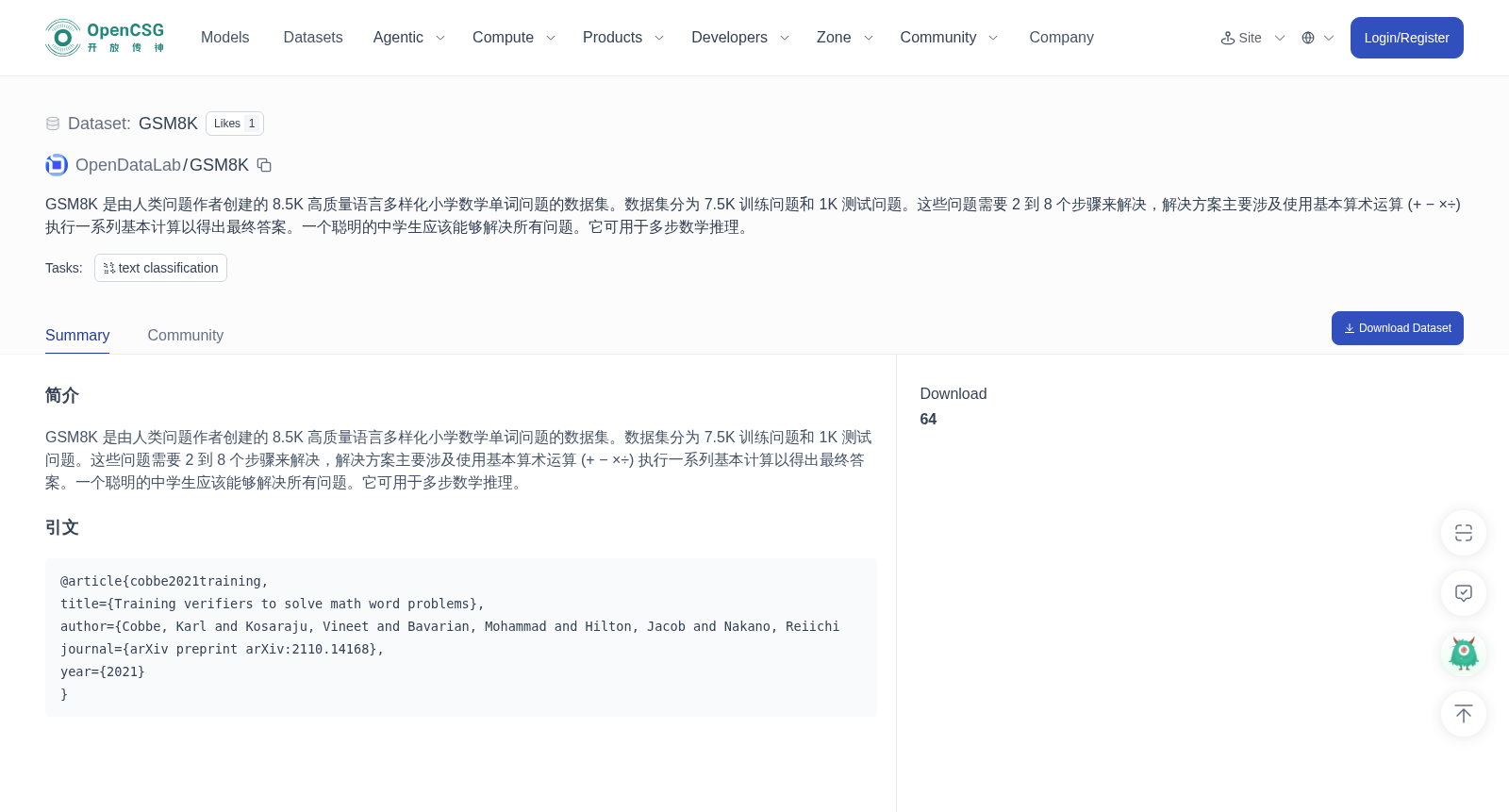
Task: Click the OpenDataLab avatar icon
Action: pyautogui.click(x=57, y=165)
